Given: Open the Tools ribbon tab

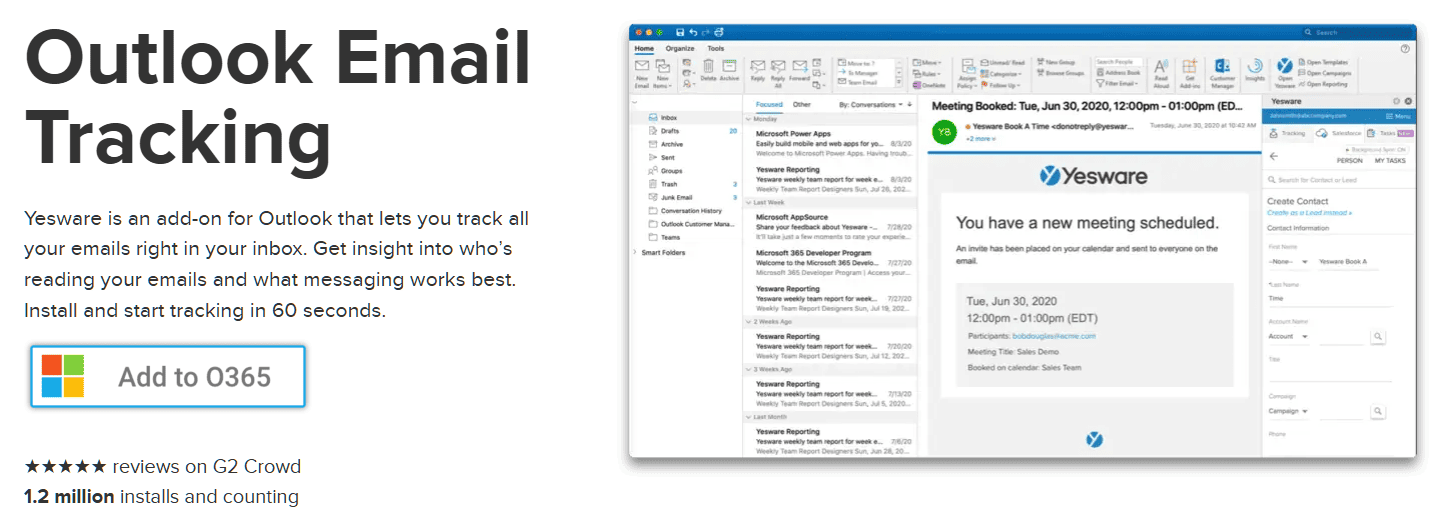Looking at the screenshot, I should (x=715, y=48).
